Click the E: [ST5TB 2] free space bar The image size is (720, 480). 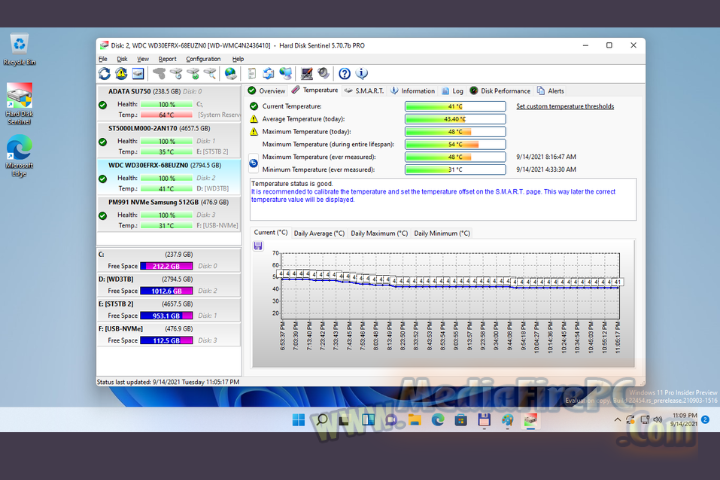tap(166, 316)
